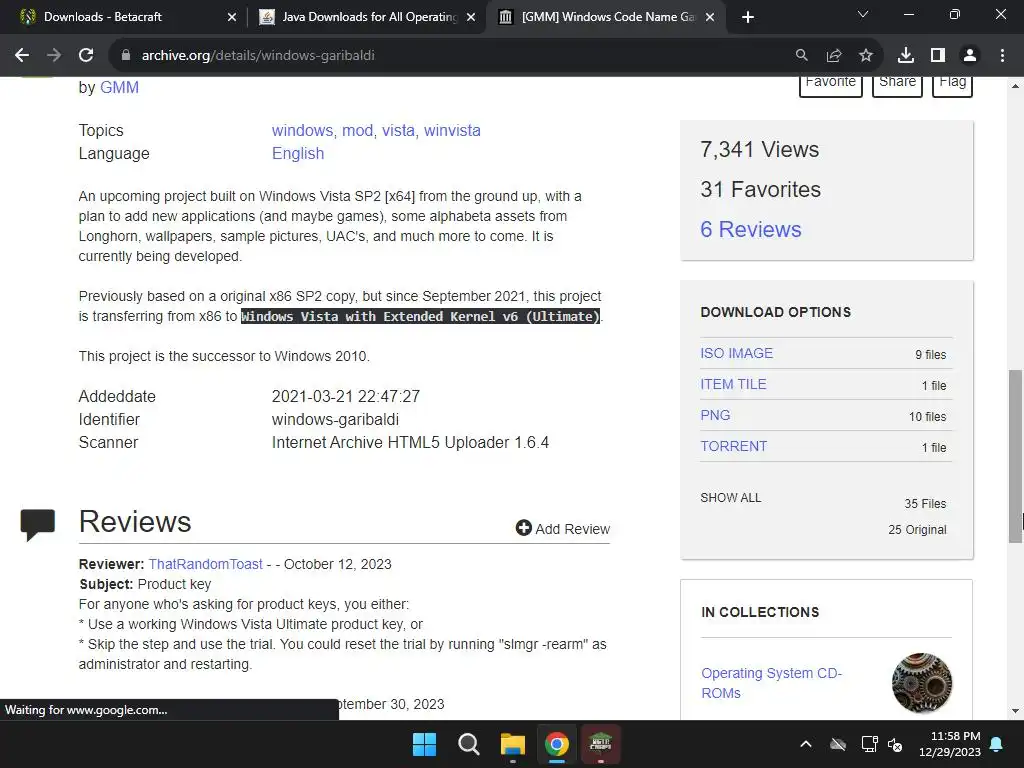
Task: Open the mod topic link
Action: click(x=357, y=131)
